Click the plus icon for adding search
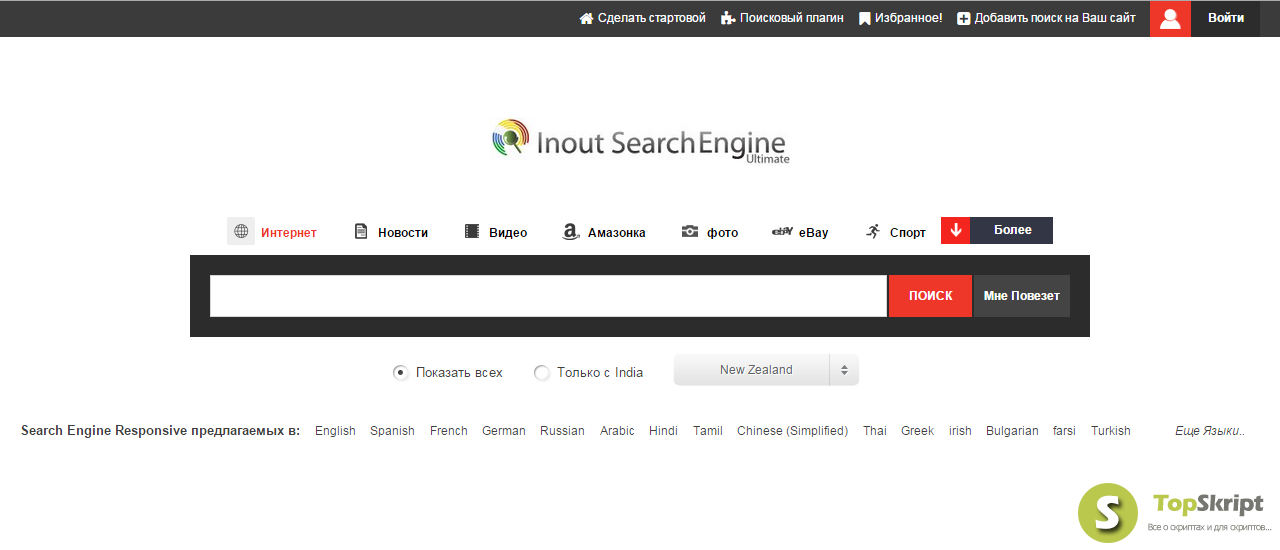 [x=964, y=18]
